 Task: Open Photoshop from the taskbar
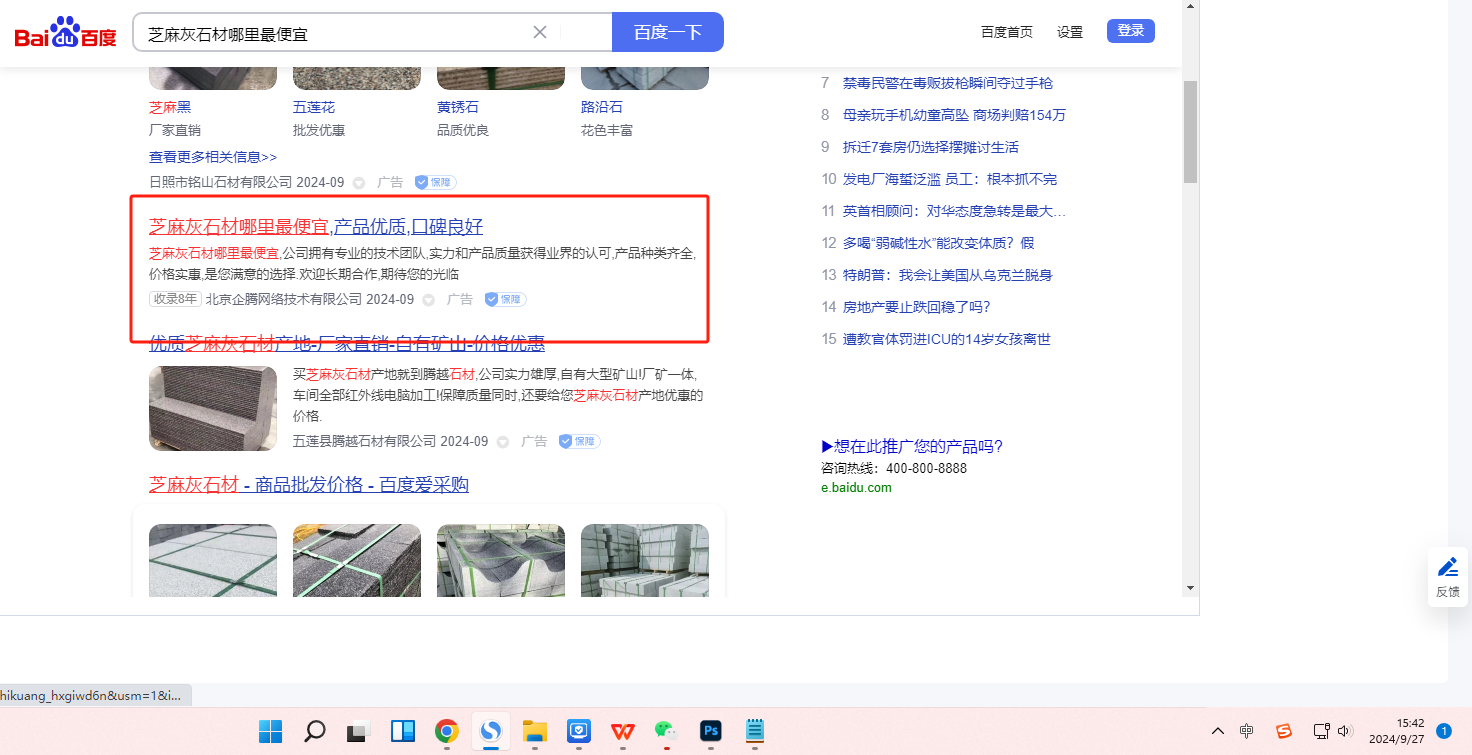coord(710,731)
